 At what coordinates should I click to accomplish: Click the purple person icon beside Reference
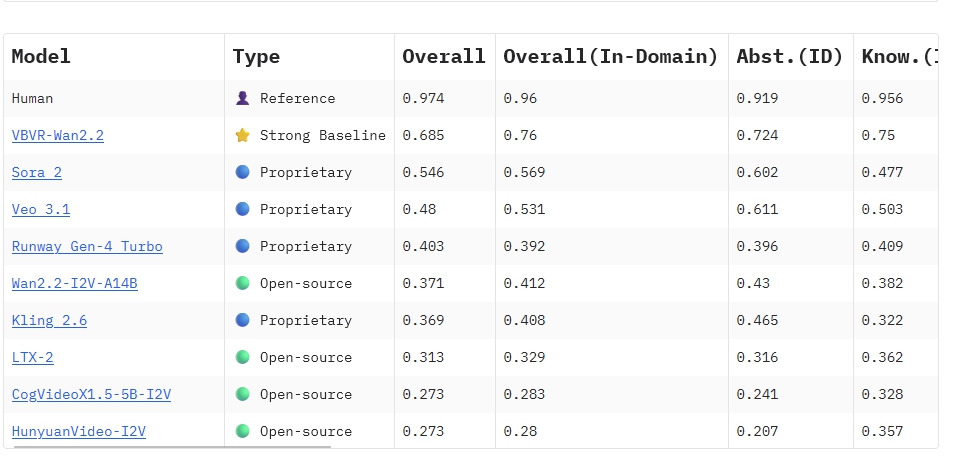point(243,98)
